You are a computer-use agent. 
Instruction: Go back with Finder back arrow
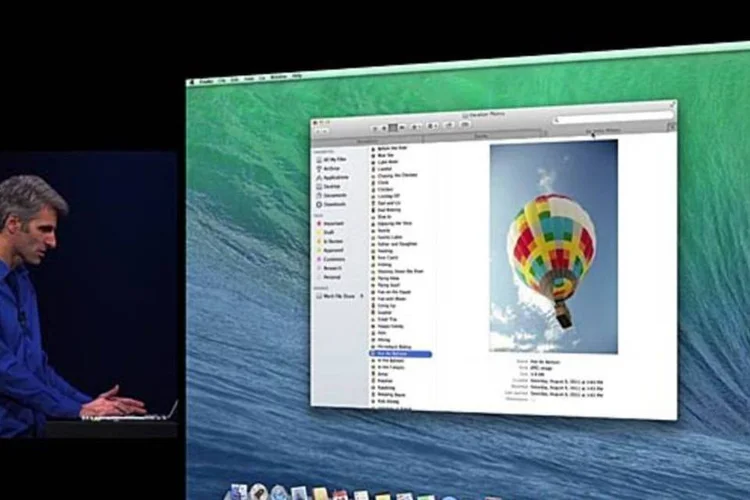pyautogui.click(x=318, y=130)
